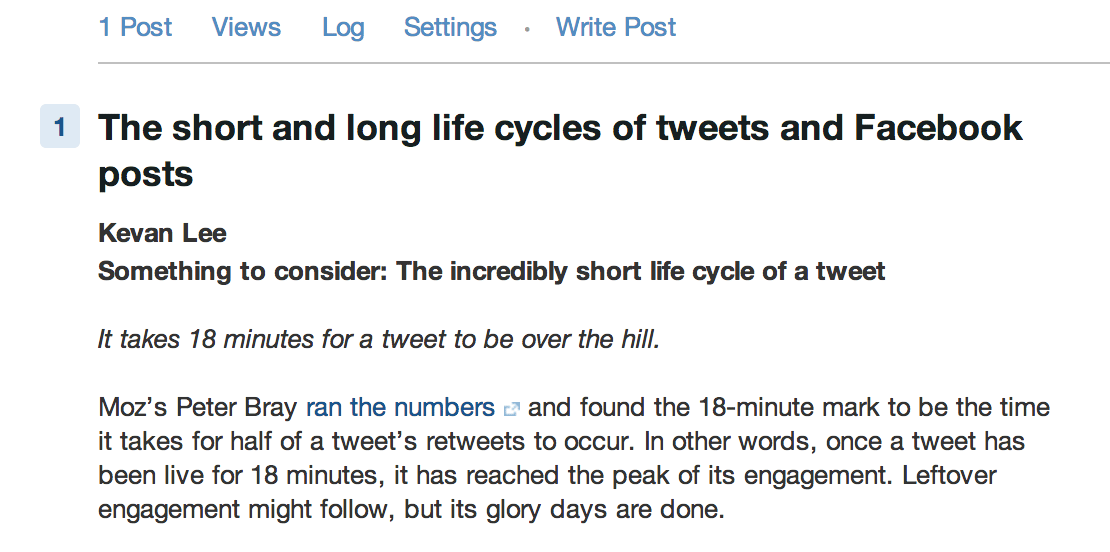The image size is (1110, 552).
Task: Click the external link icon after 'ran the numbers'
Action: pos(511,409)
